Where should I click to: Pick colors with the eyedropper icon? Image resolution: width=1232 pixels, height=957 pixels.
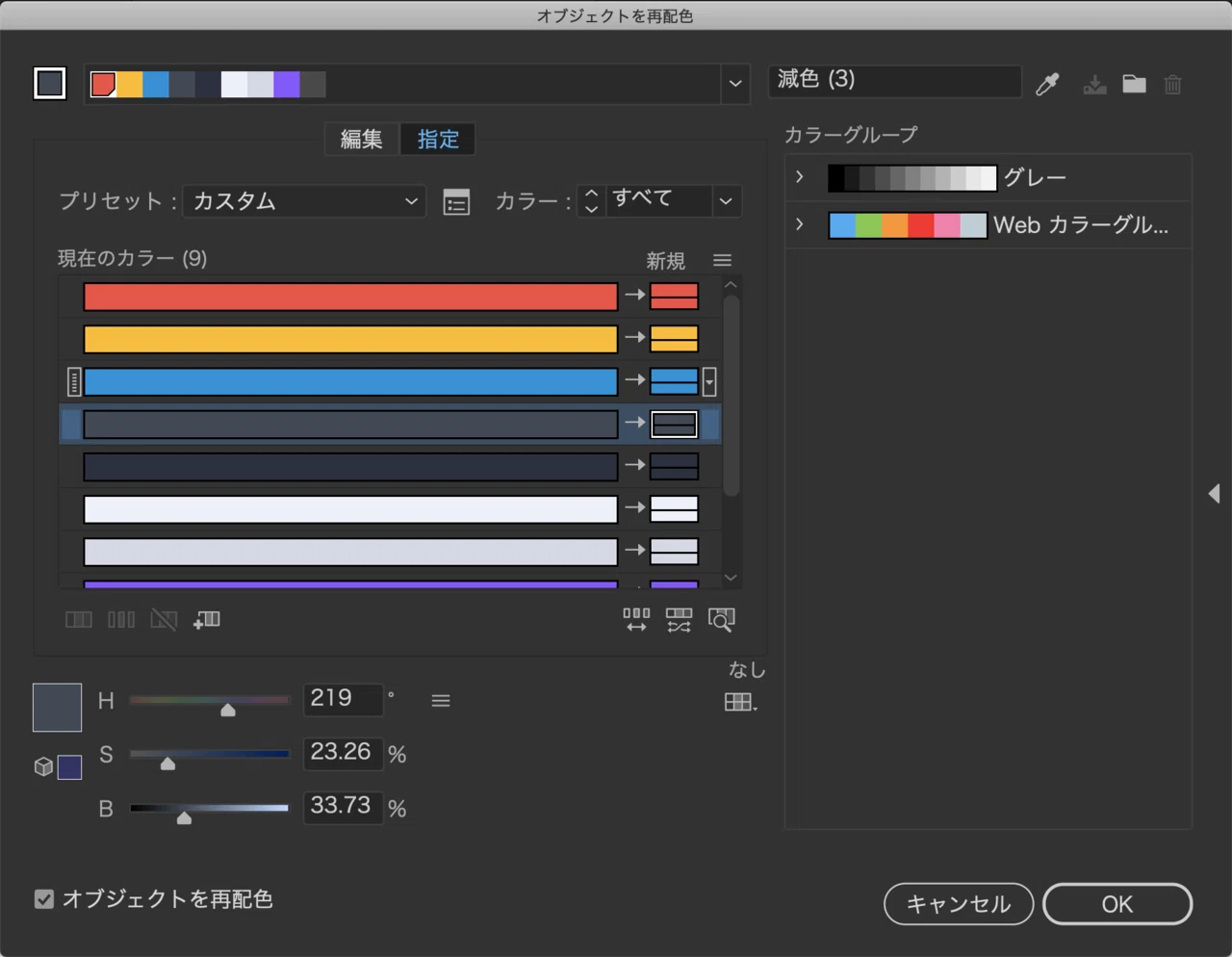click(x=1047, y=85)
